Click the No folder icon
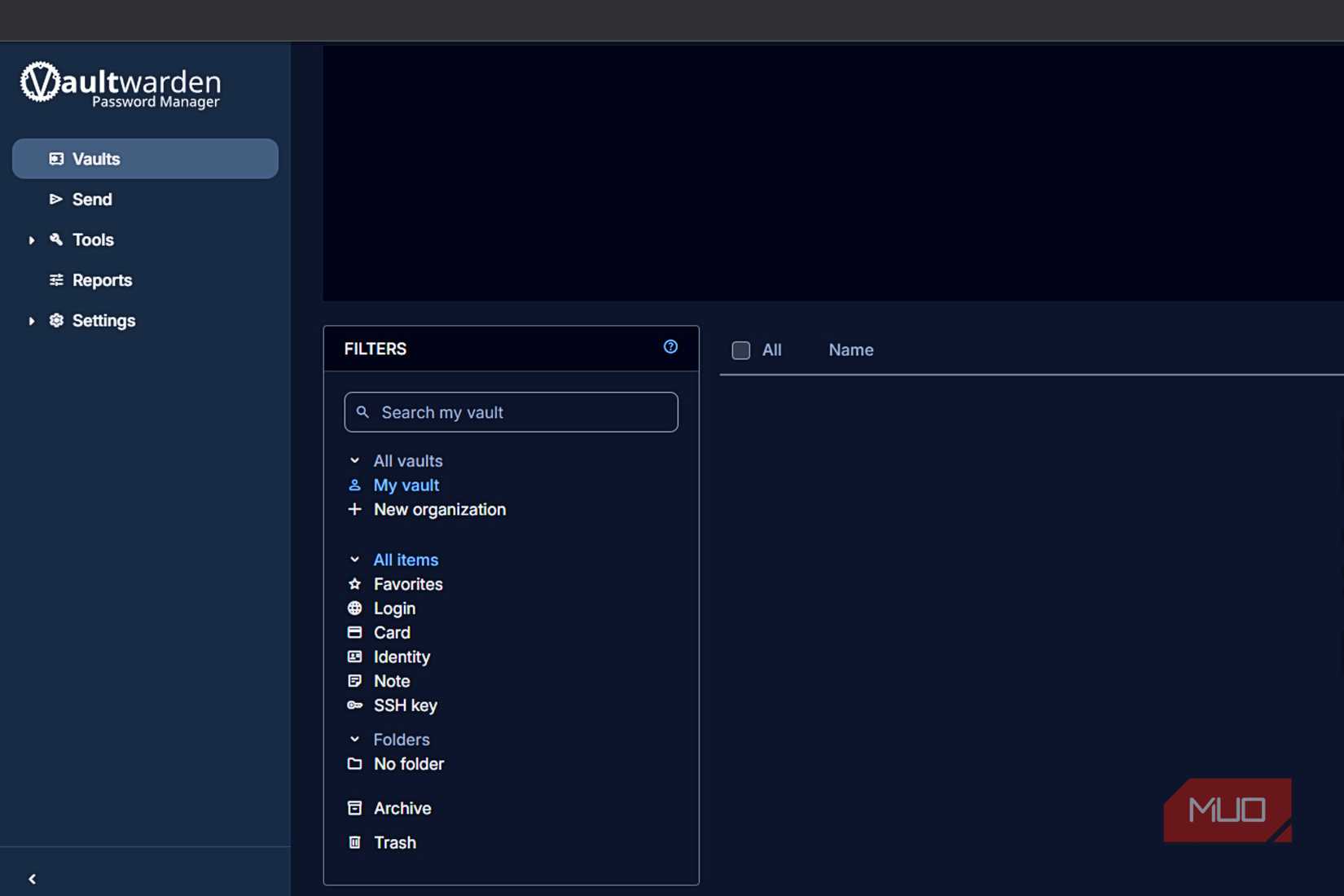The image size is (1344, 896). (354, 764)
